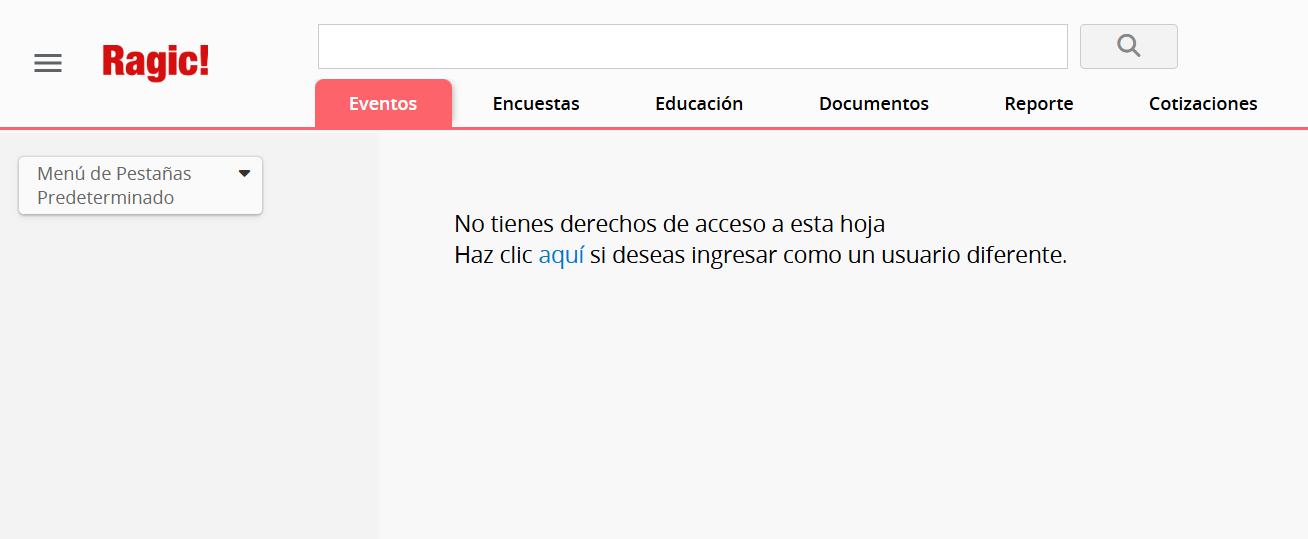1308x539 pixels.
Task: Follow the "aquí" login link
Action: [x=561, y=255]
